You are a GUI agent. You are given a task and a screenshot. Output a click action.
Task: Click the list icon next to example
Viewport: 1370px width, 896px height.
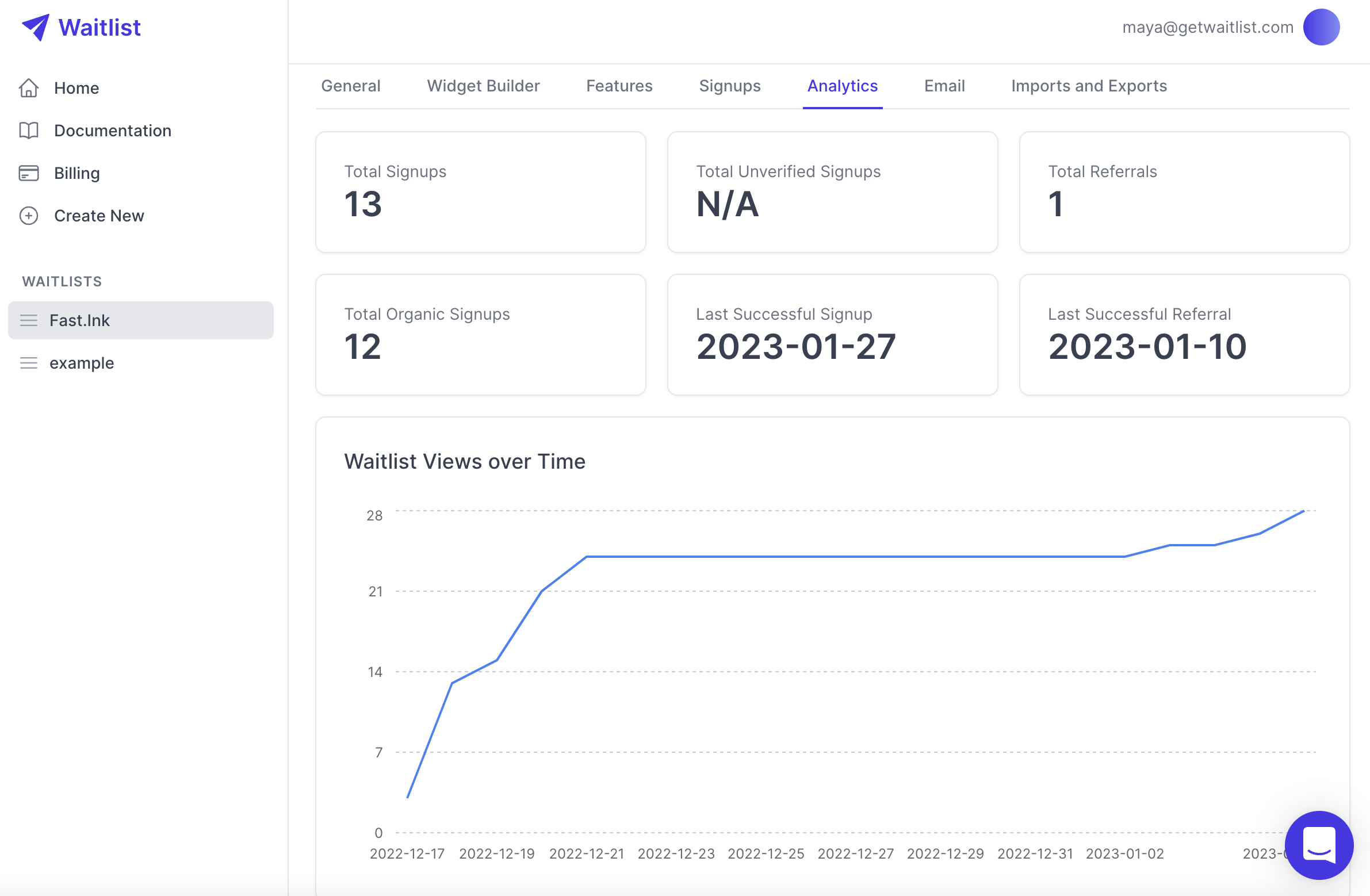pos(29,363)
